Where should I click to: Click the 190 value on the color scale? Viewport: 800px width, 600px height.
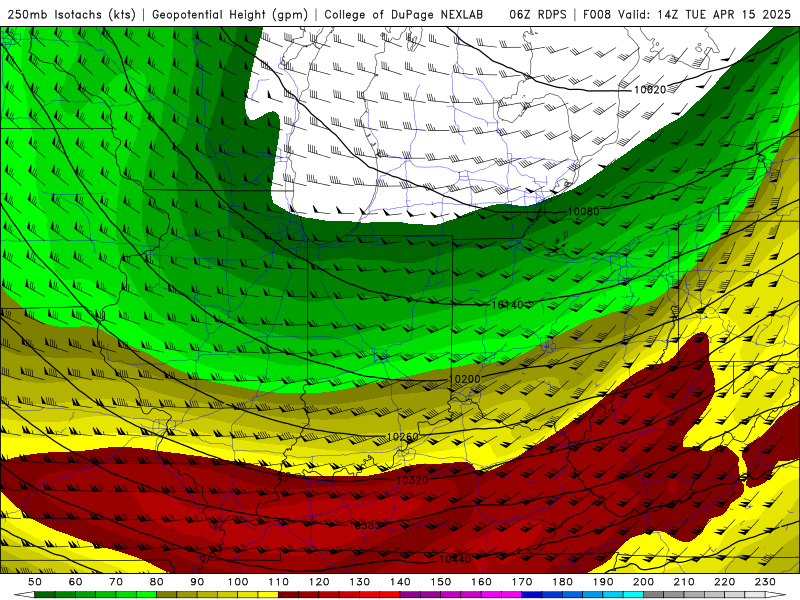[604, 582]
